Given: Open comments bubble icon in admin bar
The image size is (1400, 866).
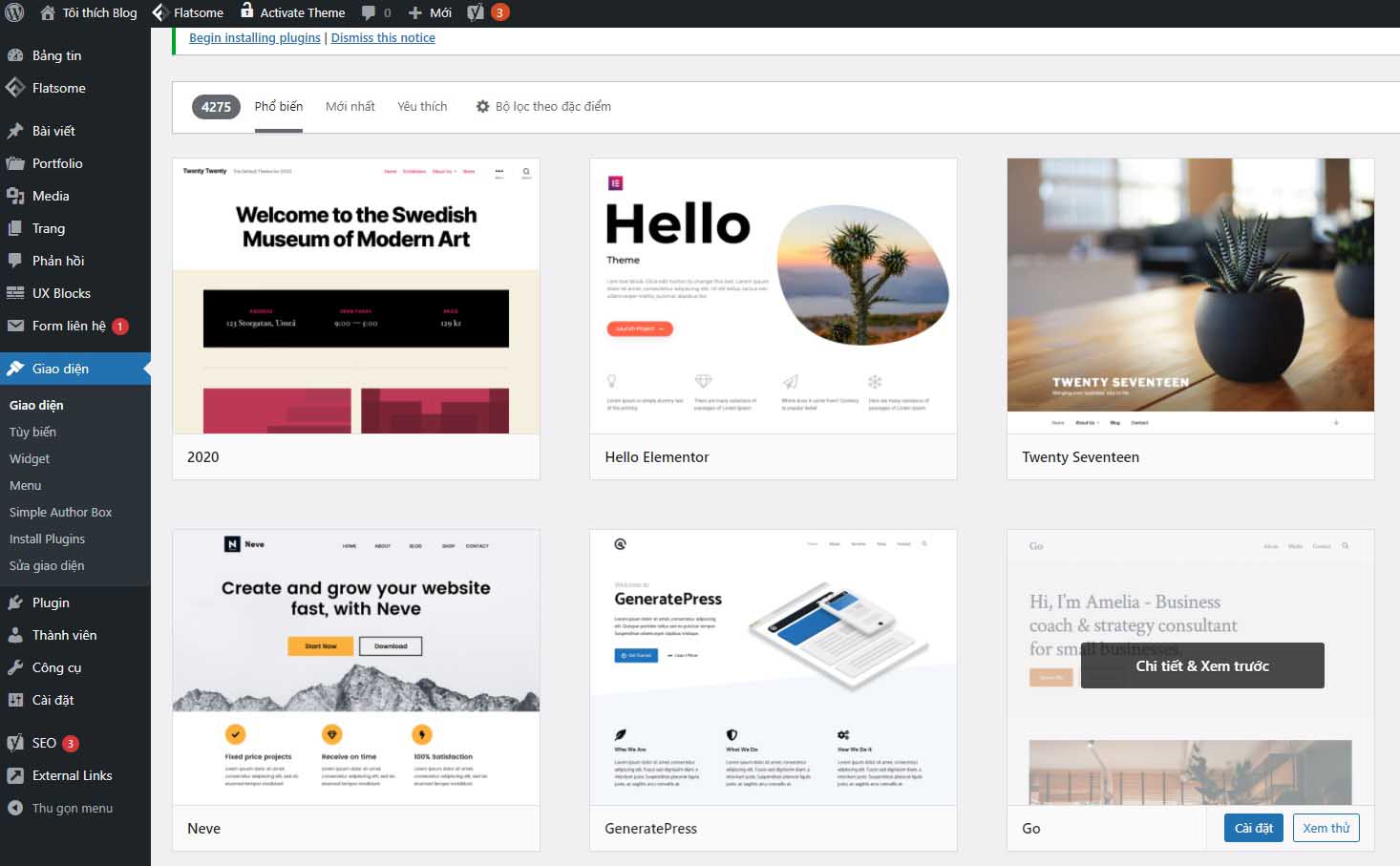Looking at the screenshot, I should (x=369, y=13).
